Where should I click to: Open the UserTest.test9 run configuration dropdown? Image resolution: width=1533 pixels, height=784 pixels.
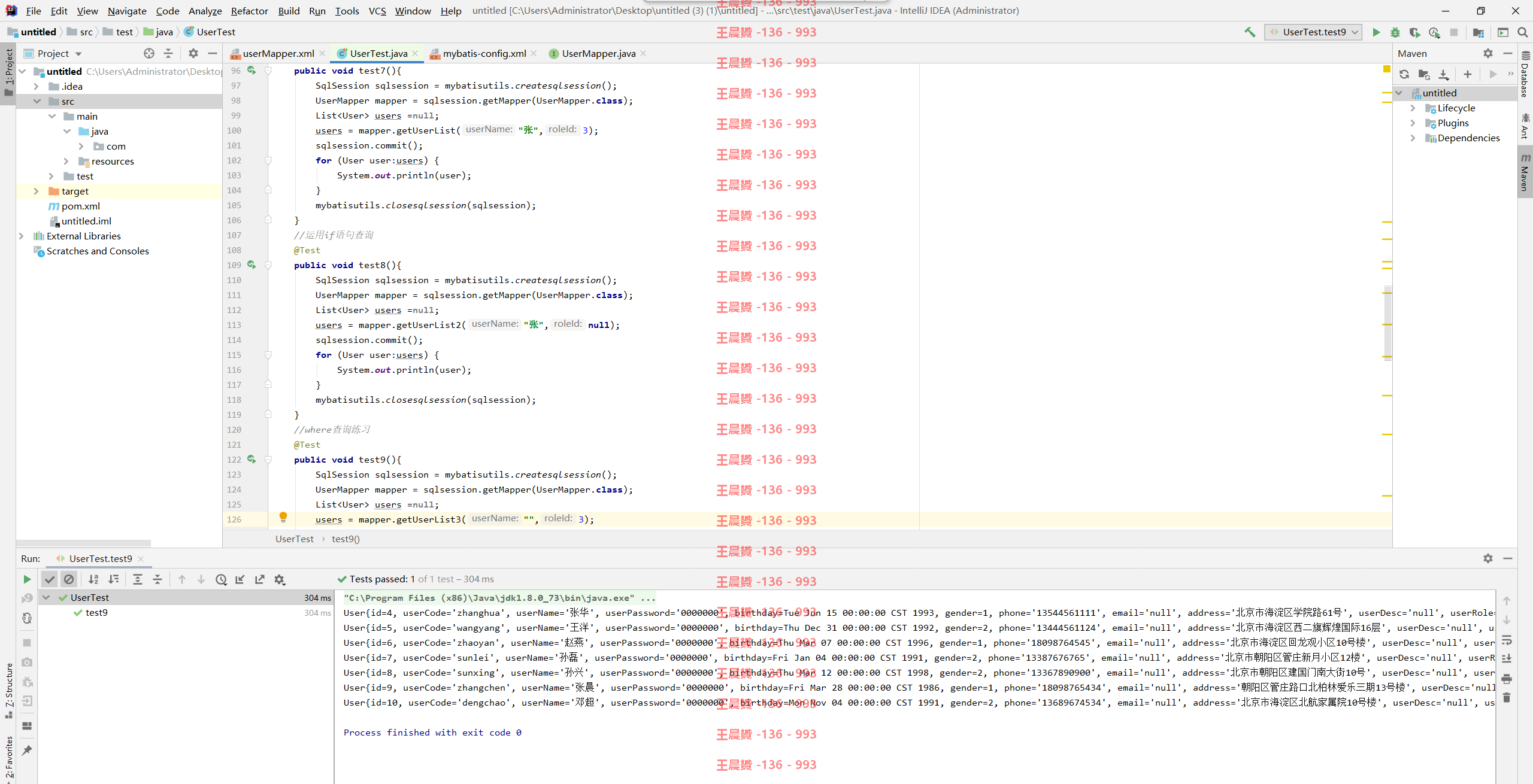(1313, 32)
